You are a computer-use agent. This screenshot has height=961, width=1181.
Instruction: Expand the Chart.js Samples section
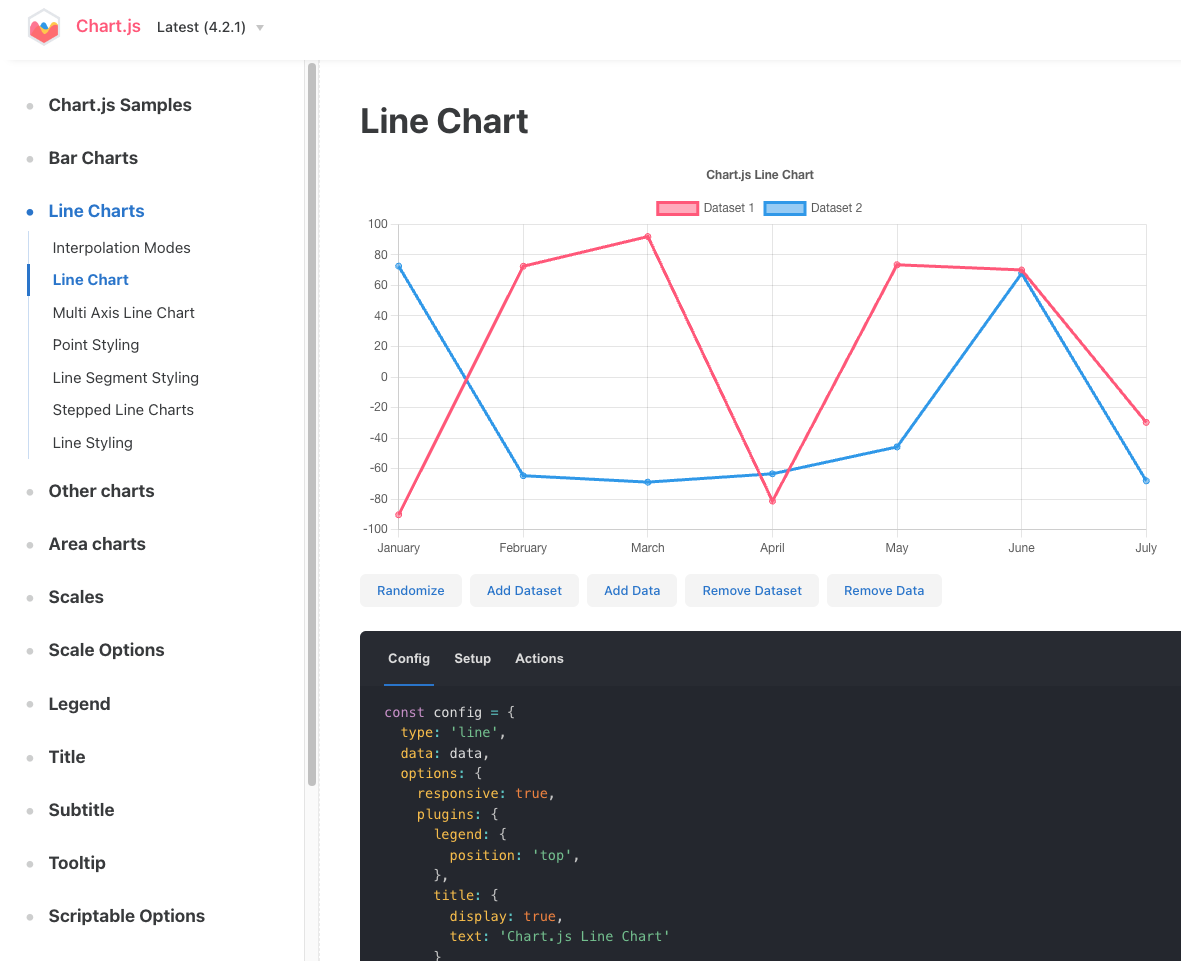(120, 105)
